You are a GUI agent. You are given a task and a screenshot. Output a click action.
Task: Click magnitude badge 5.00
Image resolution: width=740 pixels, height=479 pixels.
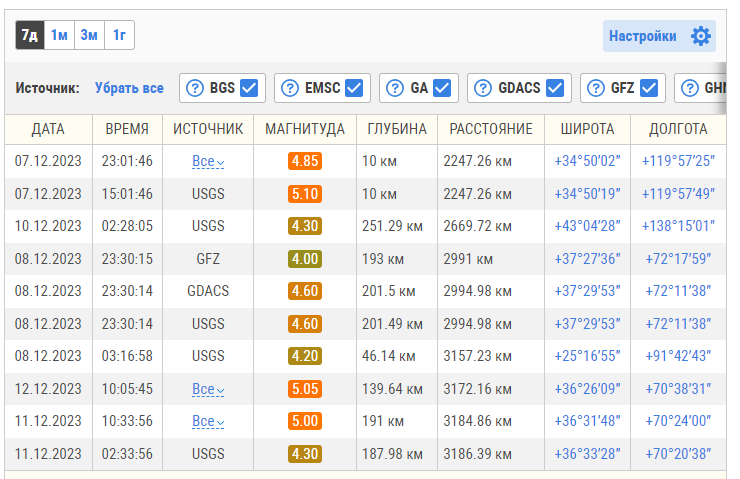pyautogui.click(x=305, y=421)
